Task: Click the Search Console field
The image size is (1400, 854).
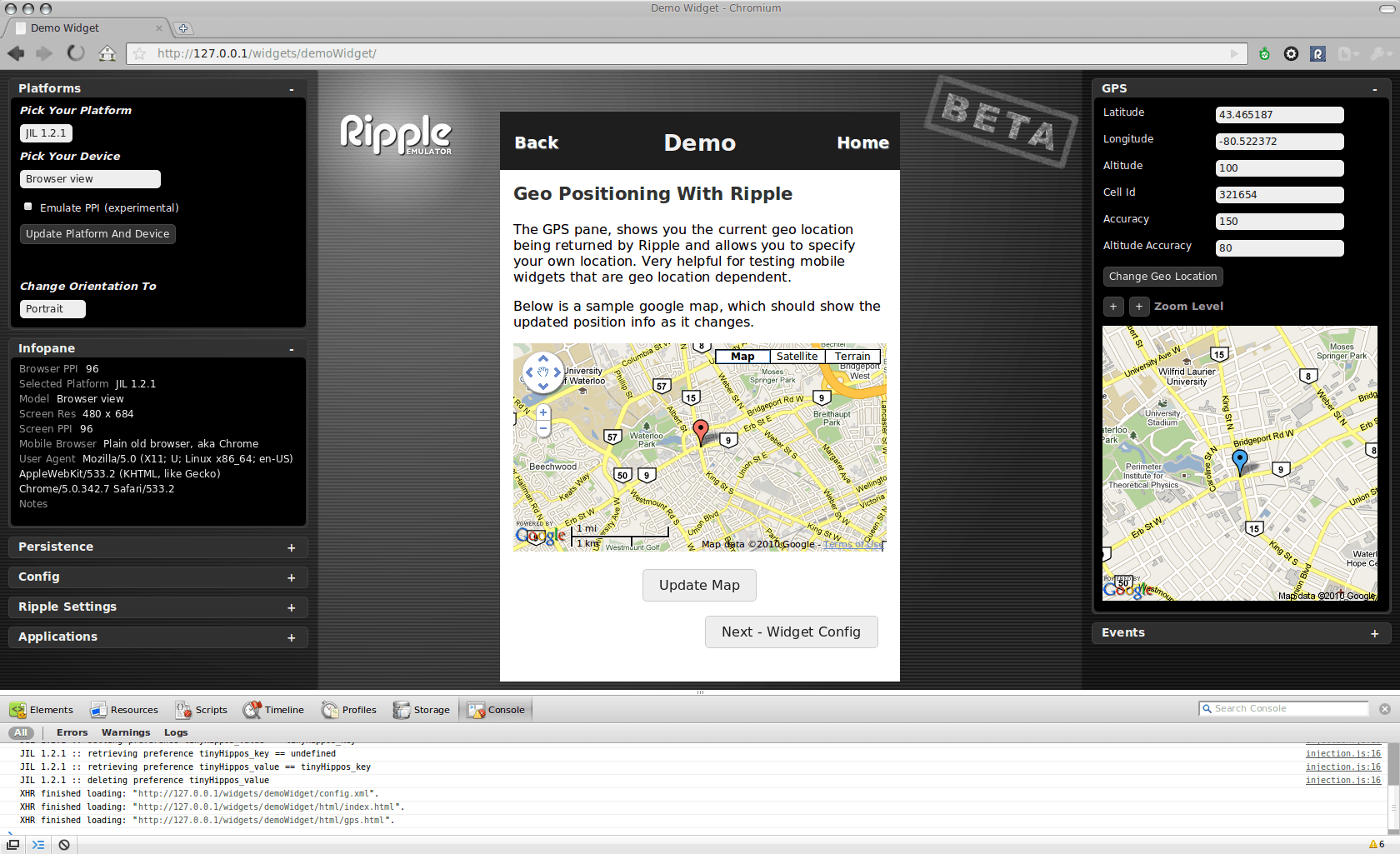Action: (1283, 709)
